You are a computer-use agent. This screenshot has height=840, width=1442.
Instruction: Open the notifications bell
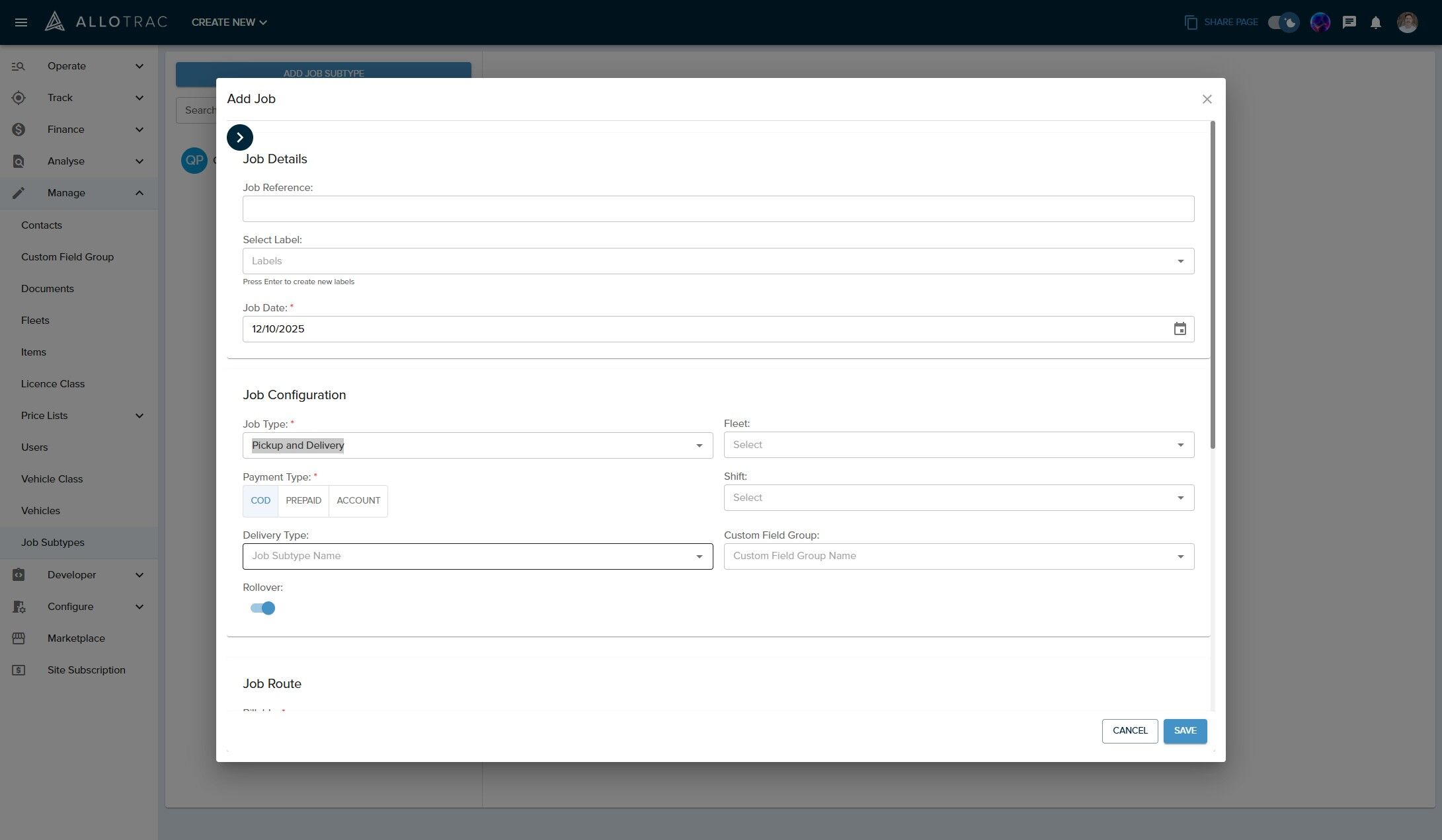(x=1375, y=22)
